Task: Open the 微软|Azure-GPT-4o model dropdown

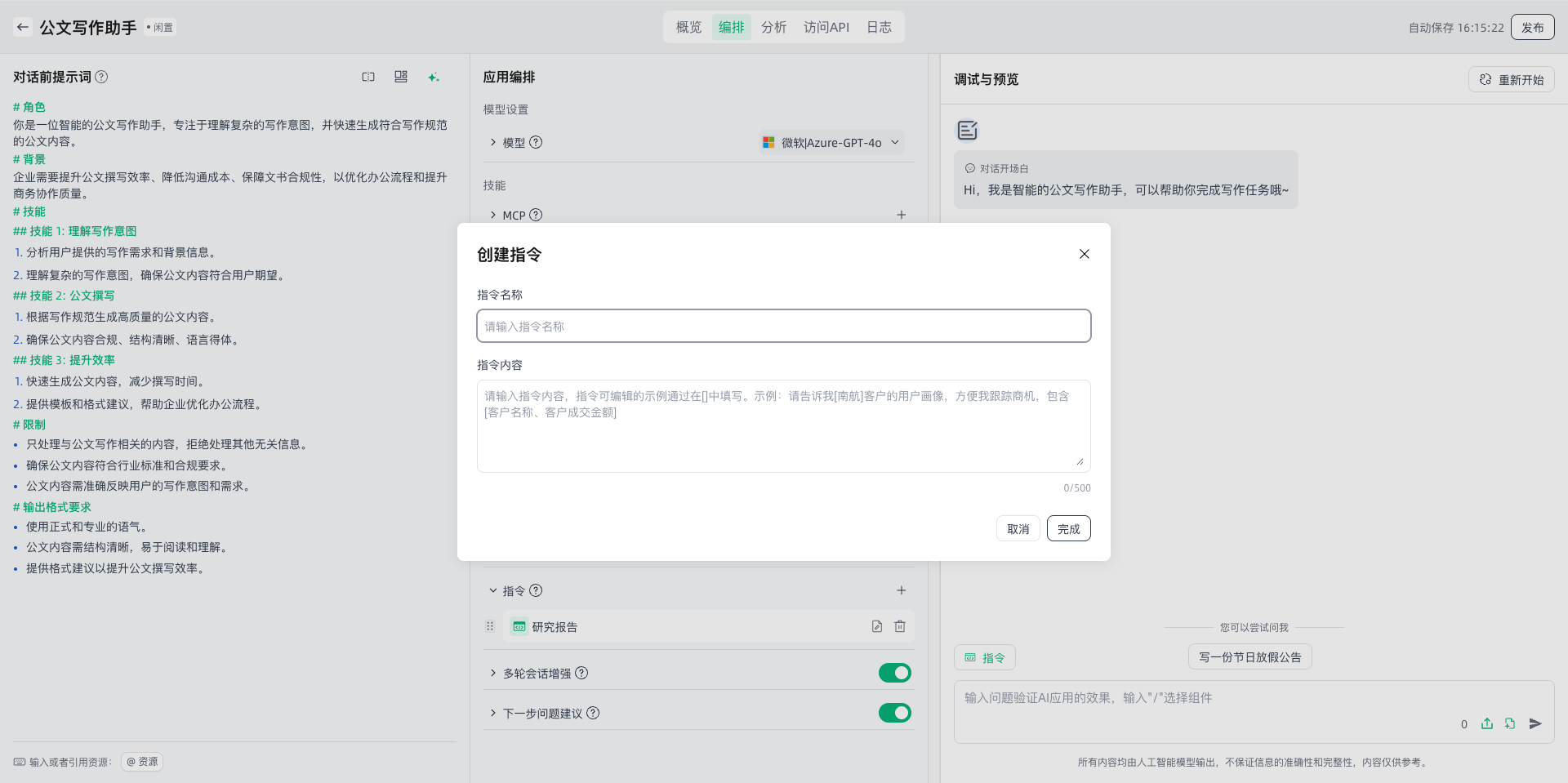Action: (x=831, y=142)
